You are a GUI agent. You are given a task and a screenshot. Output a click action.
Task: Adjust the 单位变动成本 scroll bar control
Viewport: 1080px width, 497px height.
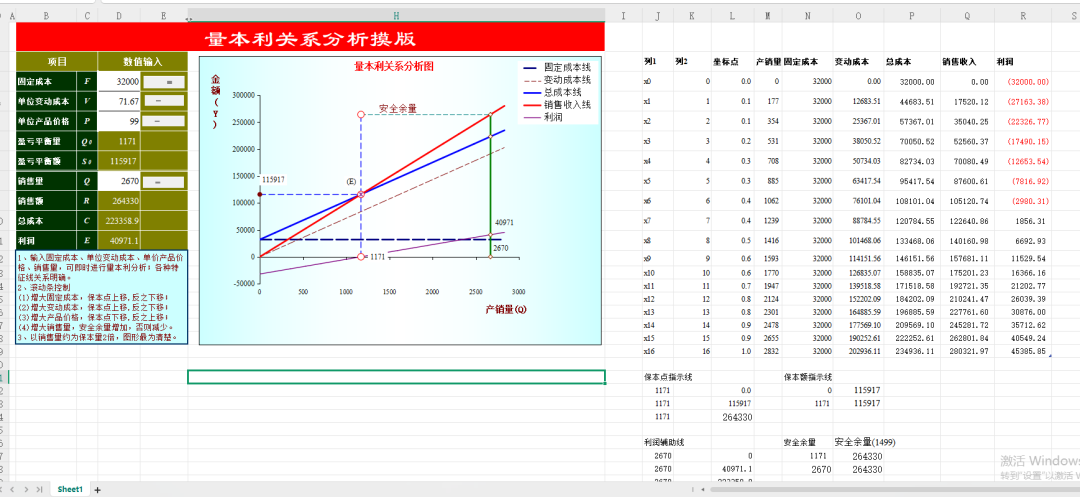click(x=165, y=101)
